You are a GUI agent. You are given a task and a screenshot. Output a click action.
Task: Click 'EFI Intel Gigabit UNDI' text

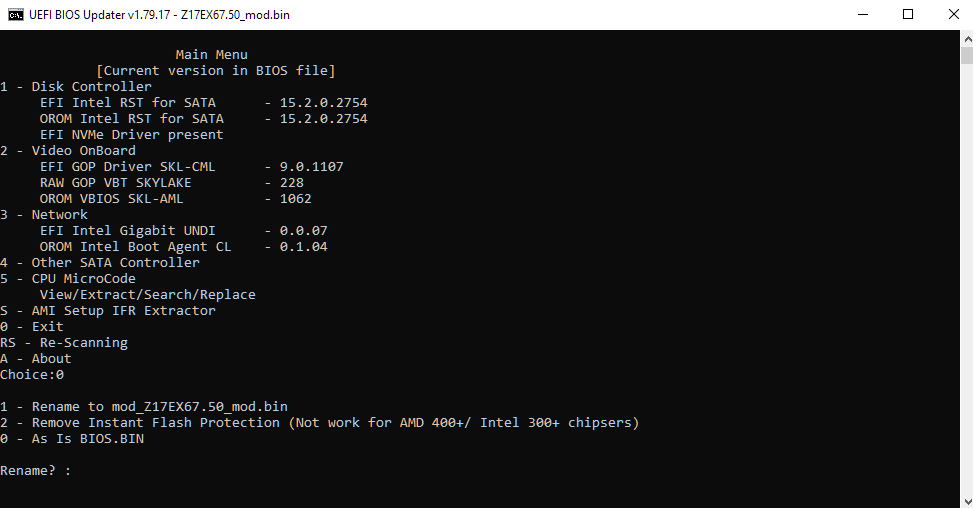pyautogui.click(x=128, y=230)
